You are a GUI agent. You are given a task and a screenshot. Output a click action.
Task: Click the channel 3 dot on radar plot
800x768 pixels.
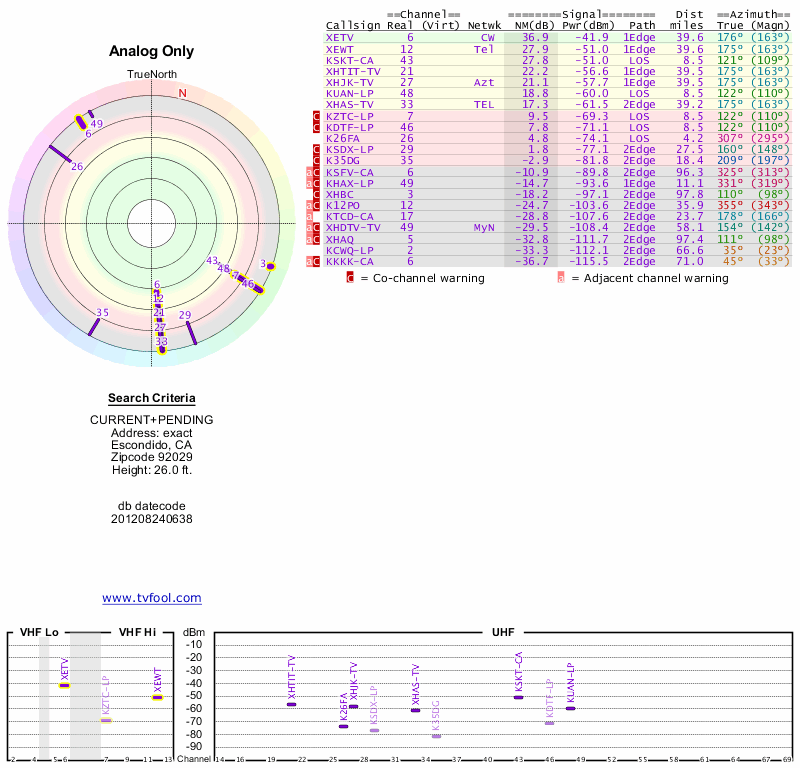tap(270, 265)
